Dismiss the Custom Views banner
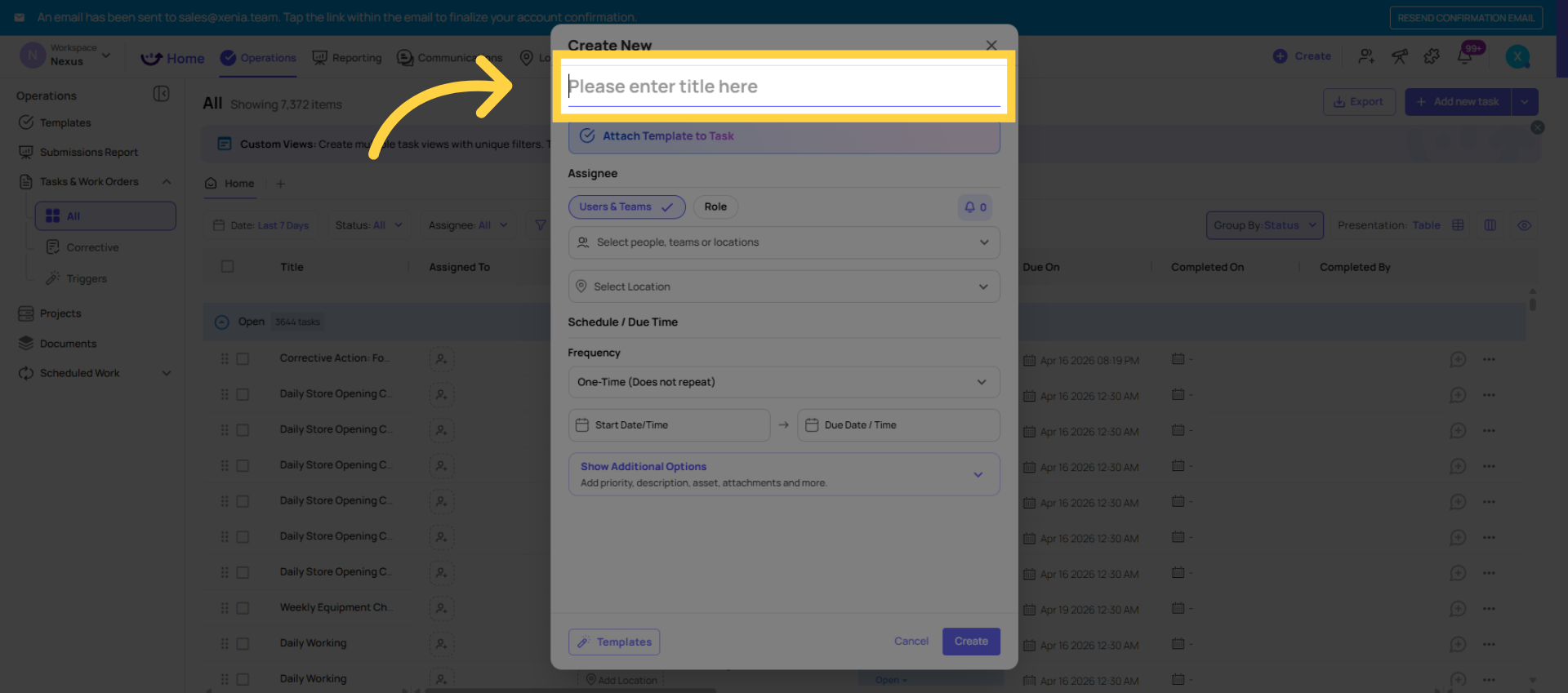The width and height of the screenshot is (1568, 693). pyautogui.click(x=1538, y=127)
